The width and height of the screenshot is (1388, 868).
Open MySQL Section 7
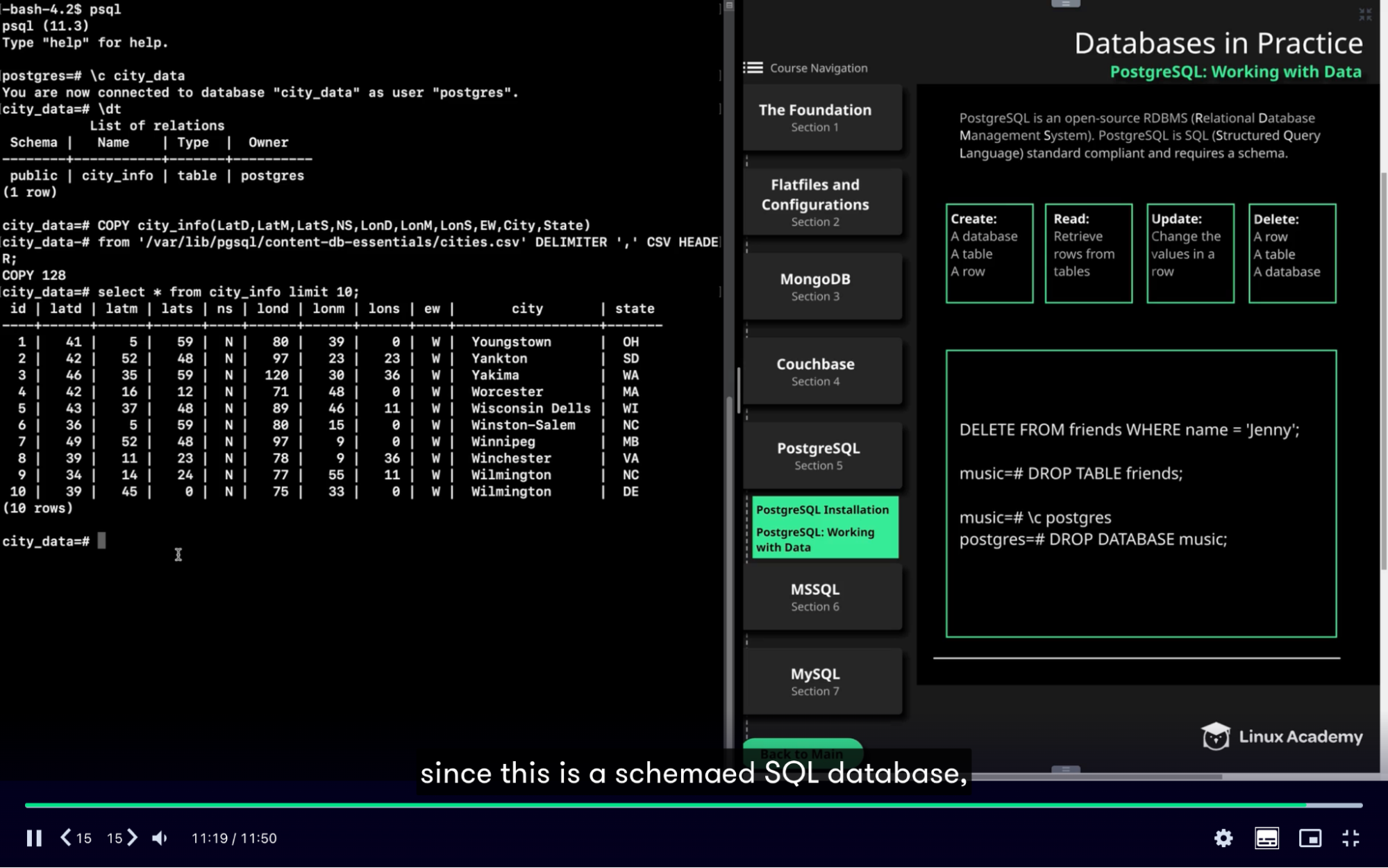coord(822,681)
